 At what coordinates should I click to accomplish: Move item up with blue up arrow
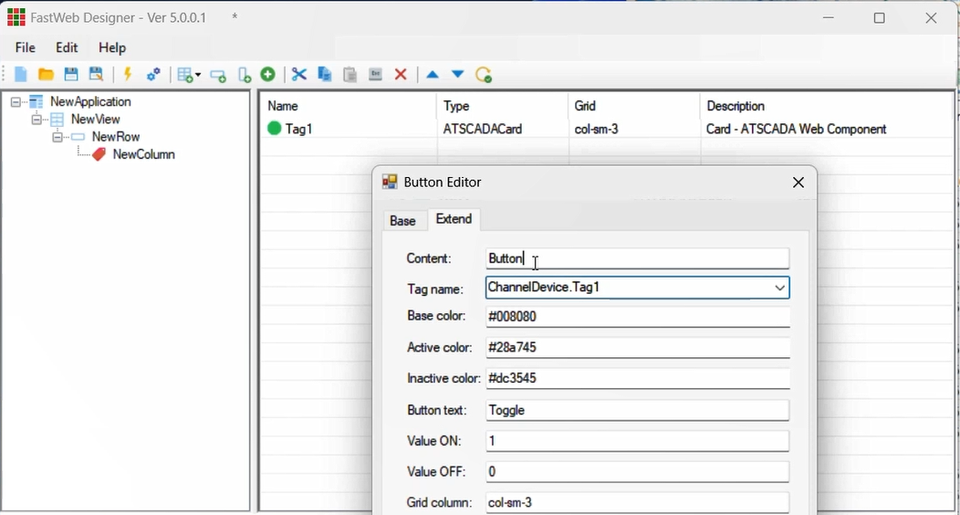432,75
